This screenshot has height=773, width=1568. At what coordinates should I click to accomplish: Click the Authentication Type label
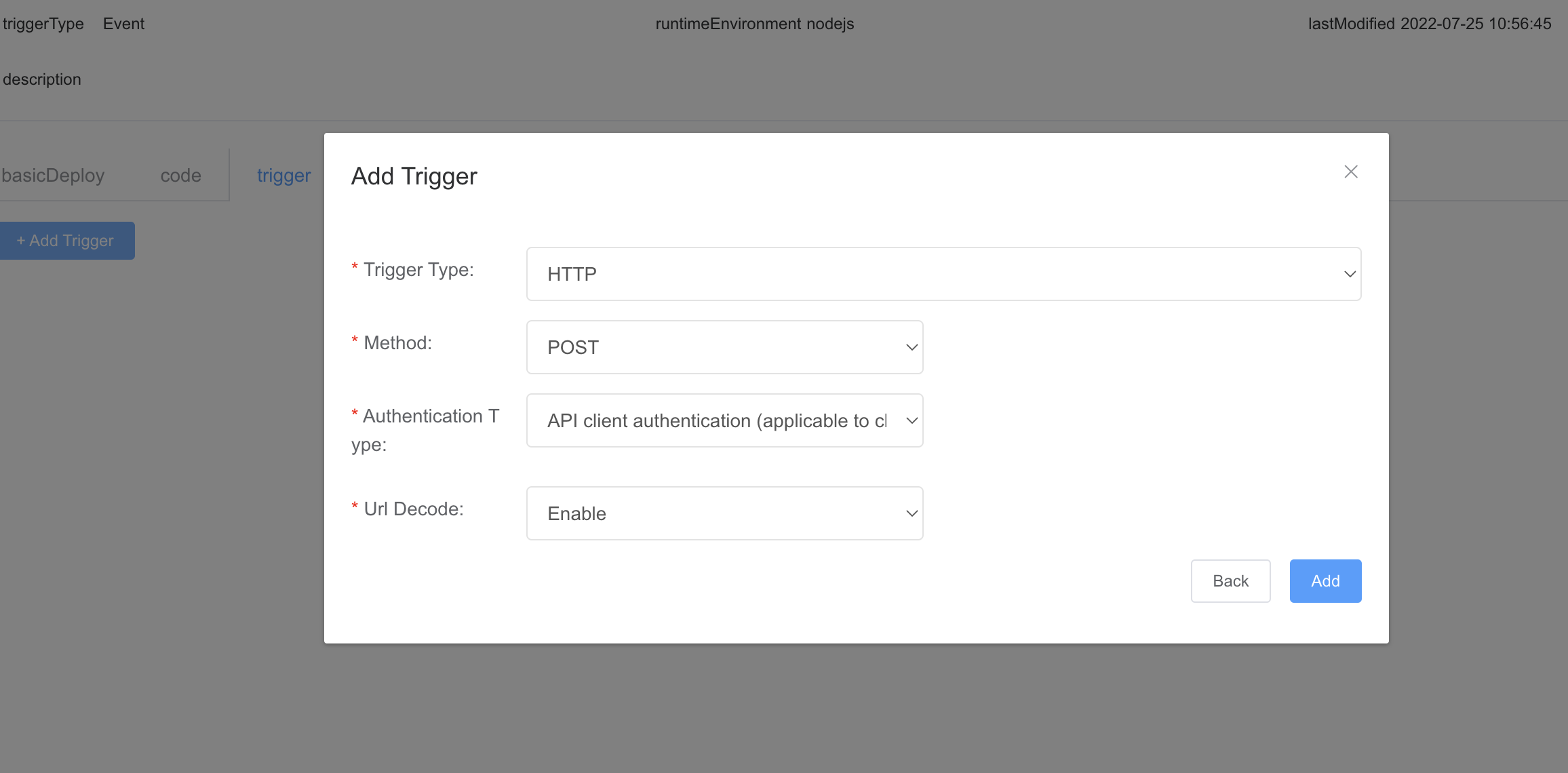click(425, 430)
